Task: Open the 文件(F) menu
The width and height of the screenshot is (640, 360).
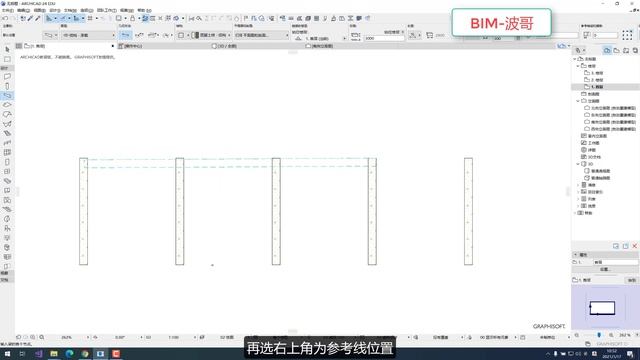Action: [x=8, y=10]
